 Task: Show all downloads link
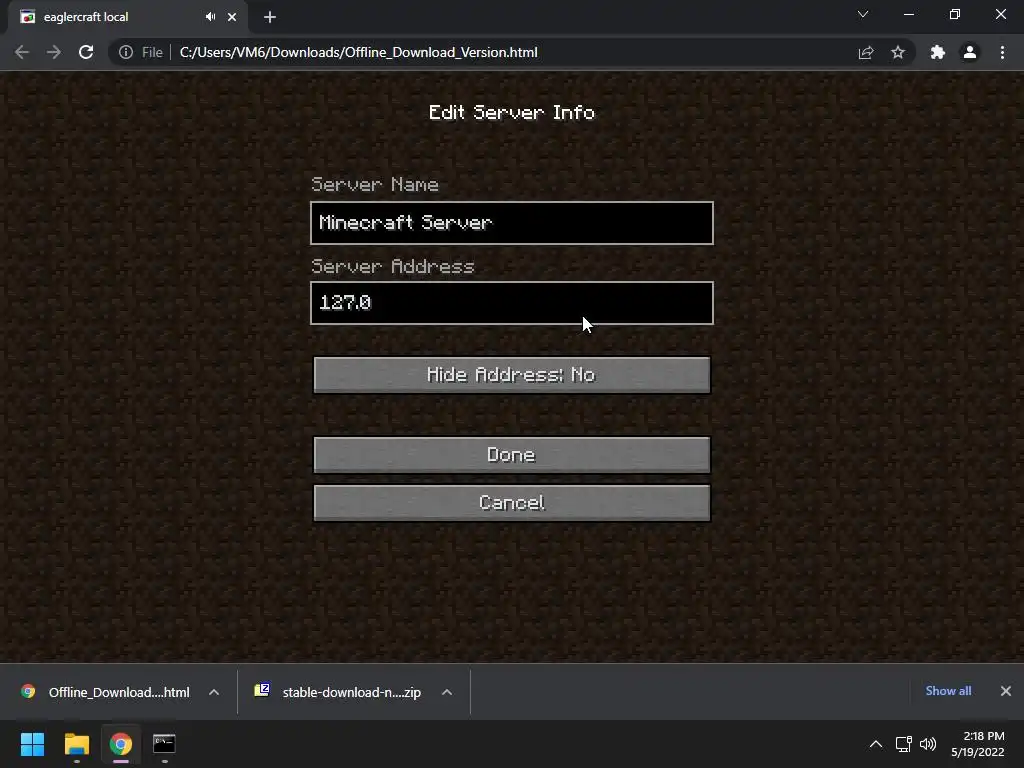pos(948,691)
